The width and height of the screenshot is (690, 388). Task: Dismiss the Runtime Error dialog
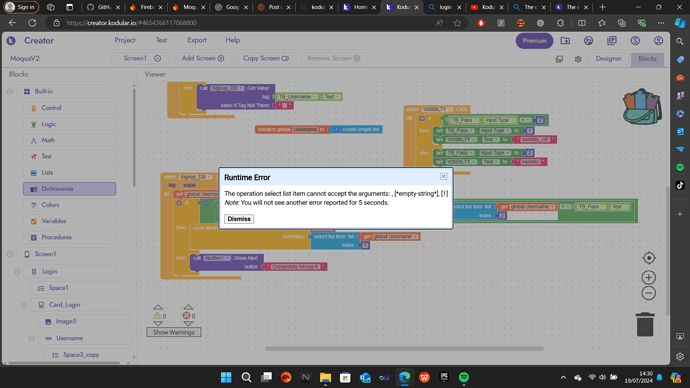[x=239, y=219]
